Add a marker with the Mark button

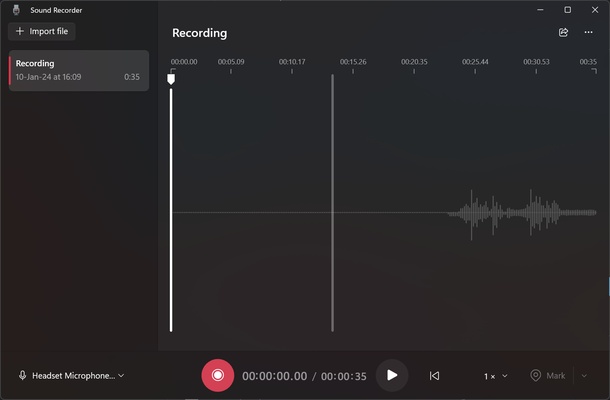[548, 375]
